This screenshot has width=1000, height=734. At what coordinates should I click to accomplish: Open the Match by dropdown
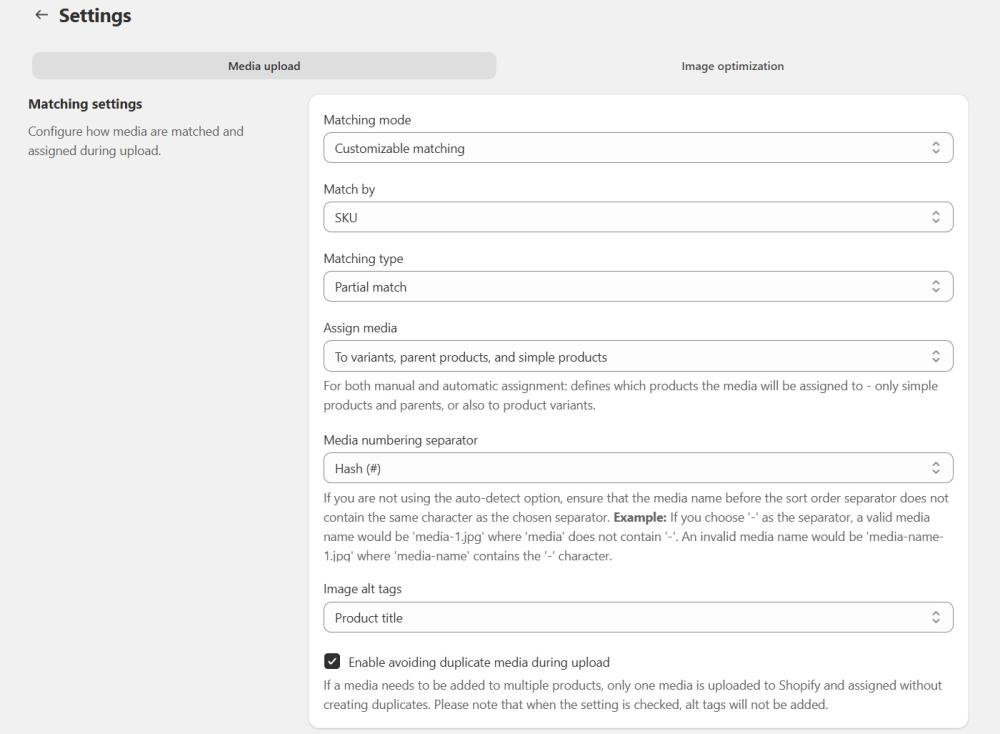point(638,216)
